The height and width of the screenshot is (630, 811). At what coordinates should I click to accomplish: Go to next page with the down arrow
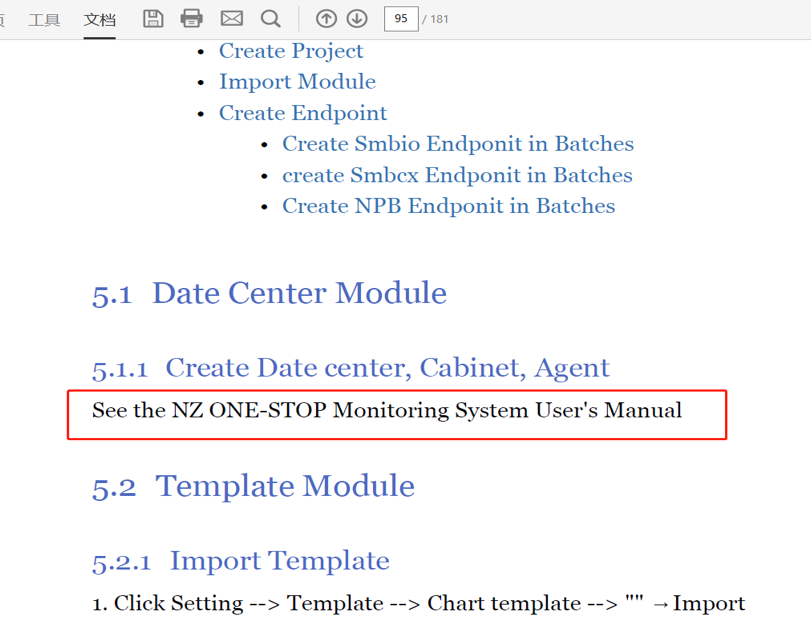pyautogui.click(x=357, y=18)
